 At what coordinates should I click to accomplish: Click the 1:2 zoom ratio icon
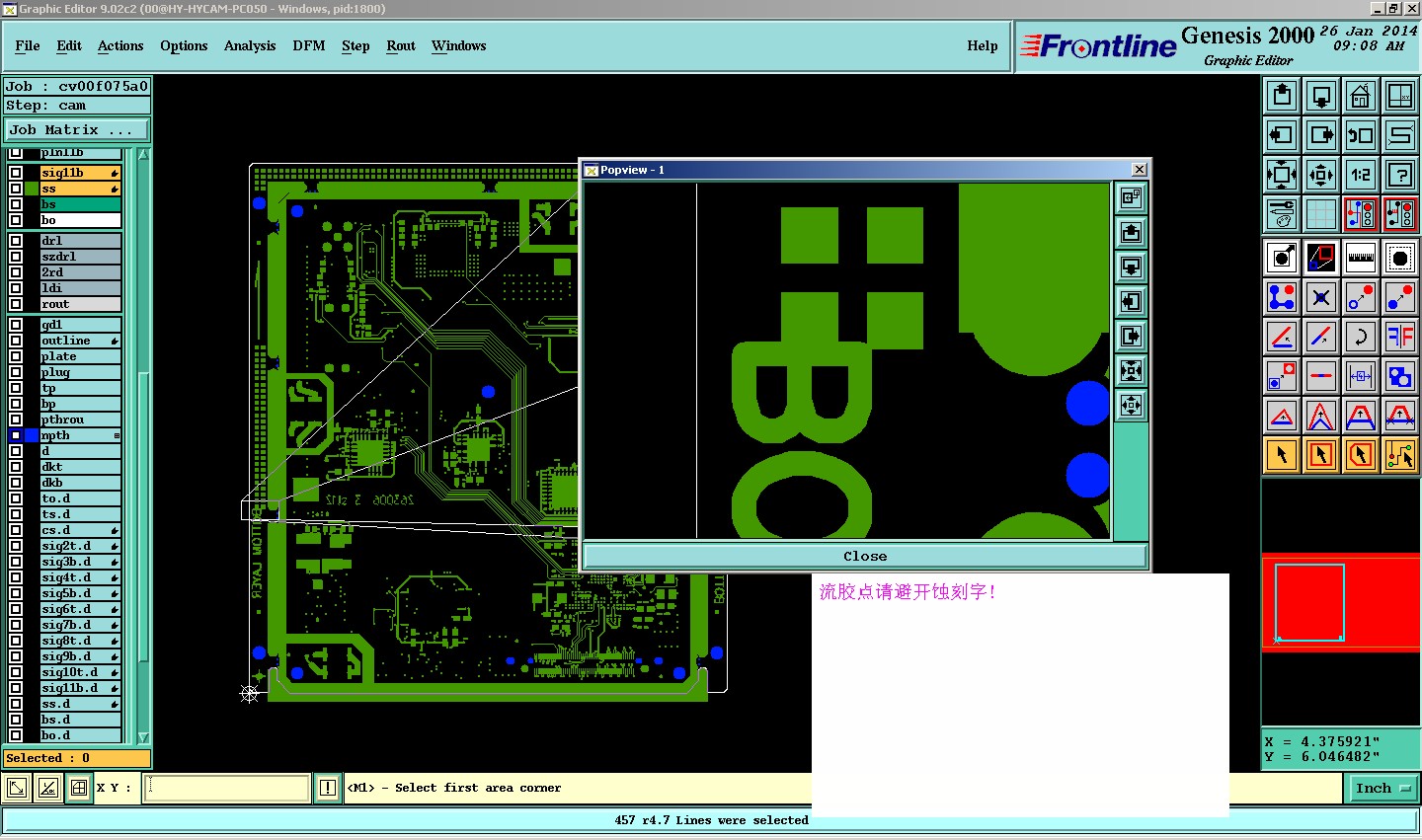[1361, 175]
